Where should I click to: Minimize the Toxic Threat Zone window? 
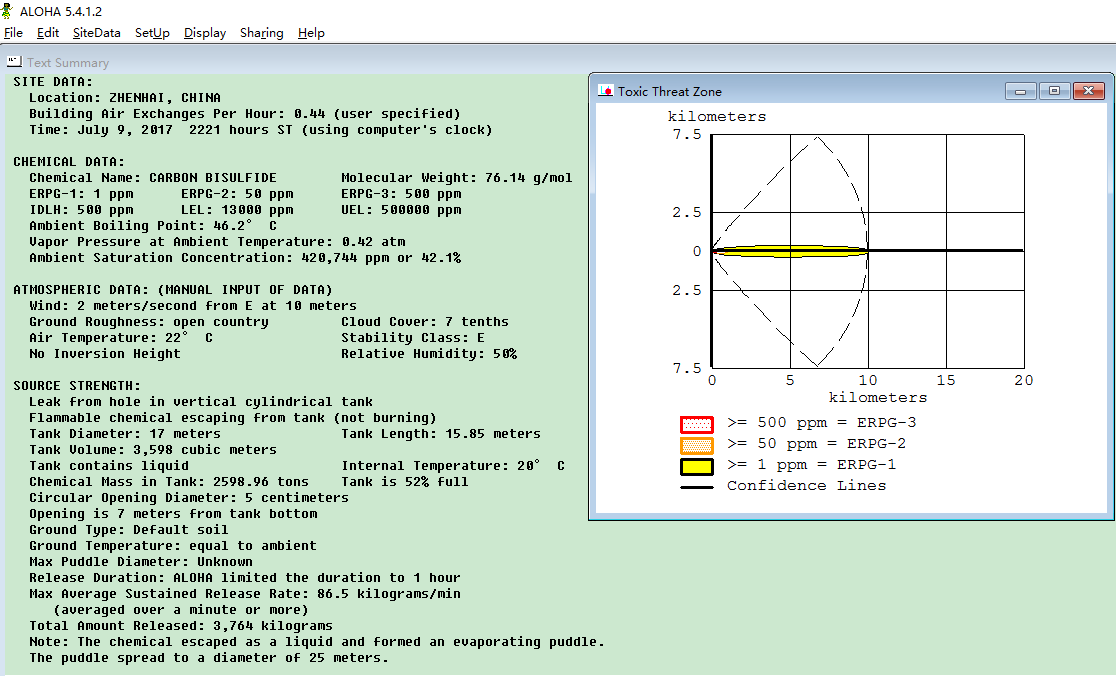(x=1021, y=91)
